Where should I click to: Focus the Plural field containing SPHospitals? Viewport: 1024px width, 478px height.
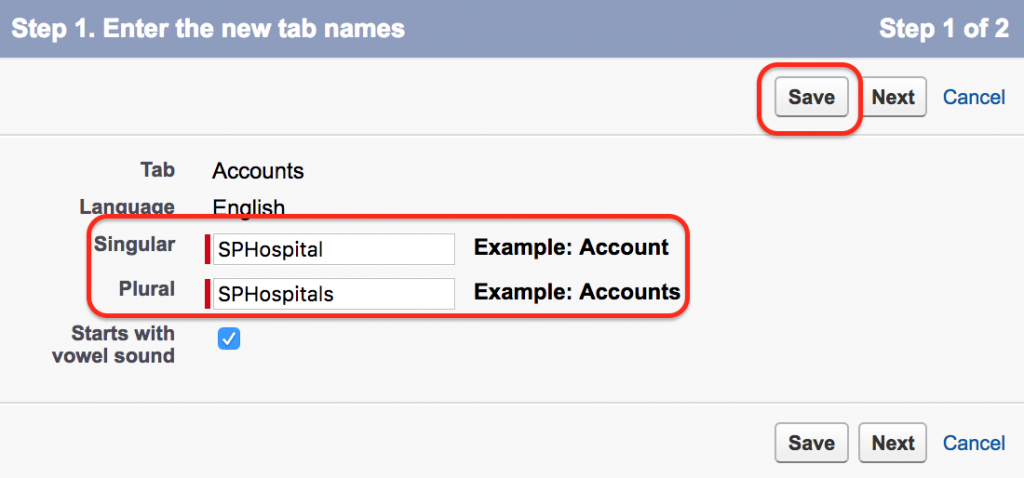point(334,294)
